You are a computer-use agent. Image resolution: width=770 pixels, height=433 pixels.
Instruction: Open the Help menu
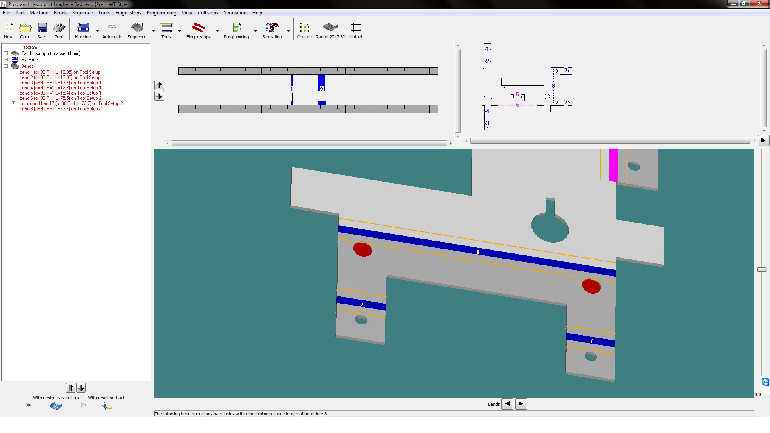click(x=258, y=12)
